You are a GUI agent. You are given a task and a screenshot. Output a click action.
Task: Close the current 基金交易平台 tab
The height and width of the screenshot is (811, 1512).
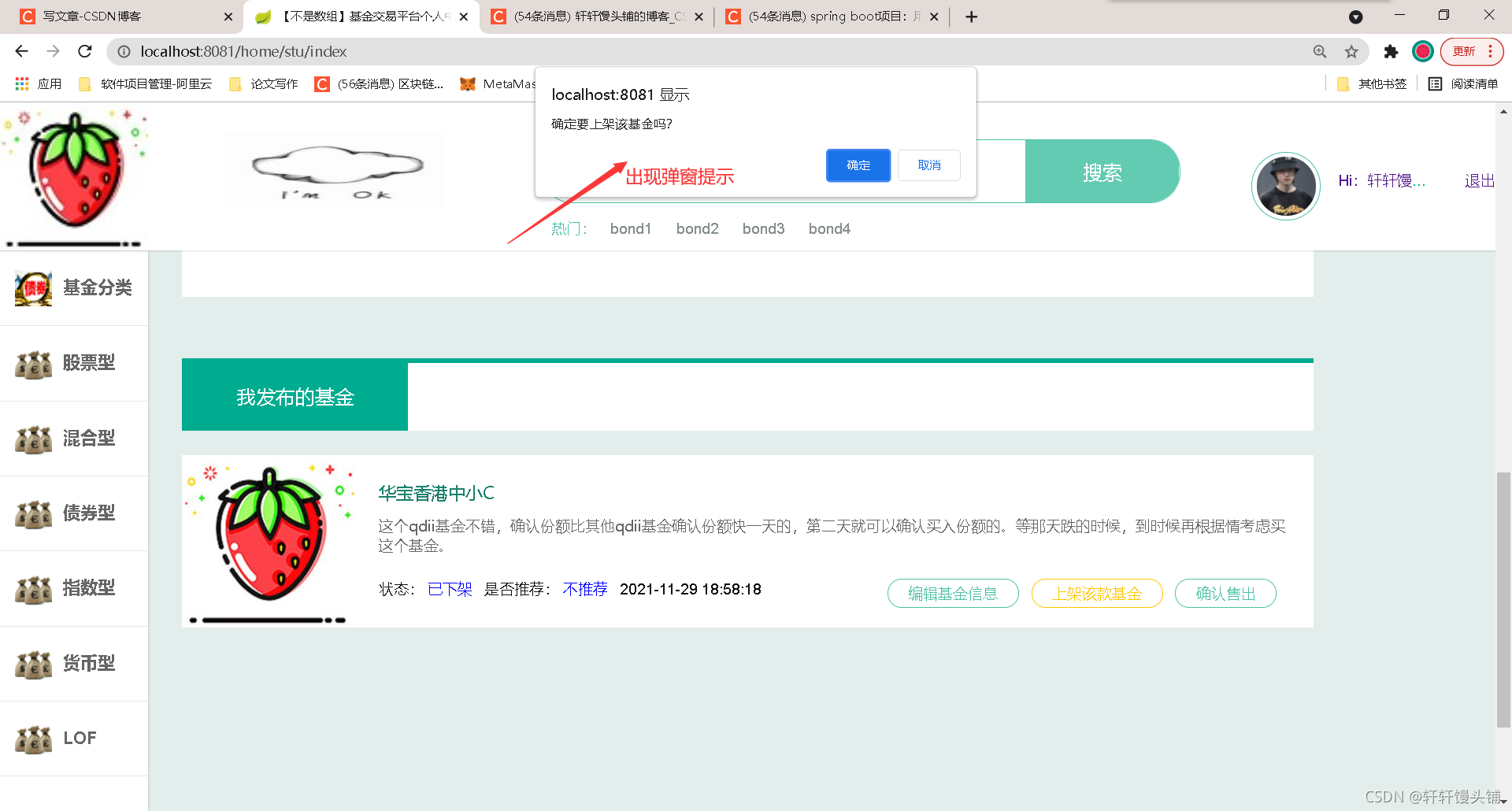point(464,17)
